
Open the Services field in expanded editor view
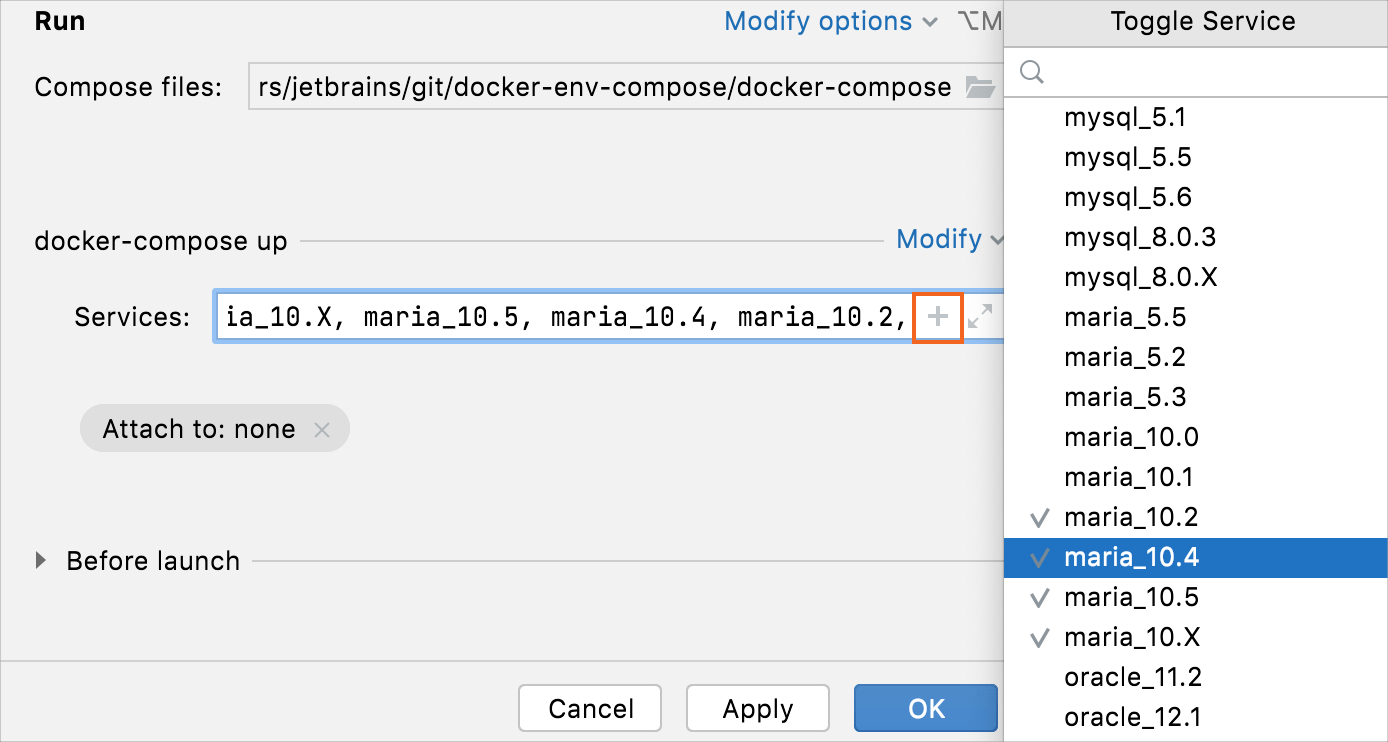(x=979, y=316)
